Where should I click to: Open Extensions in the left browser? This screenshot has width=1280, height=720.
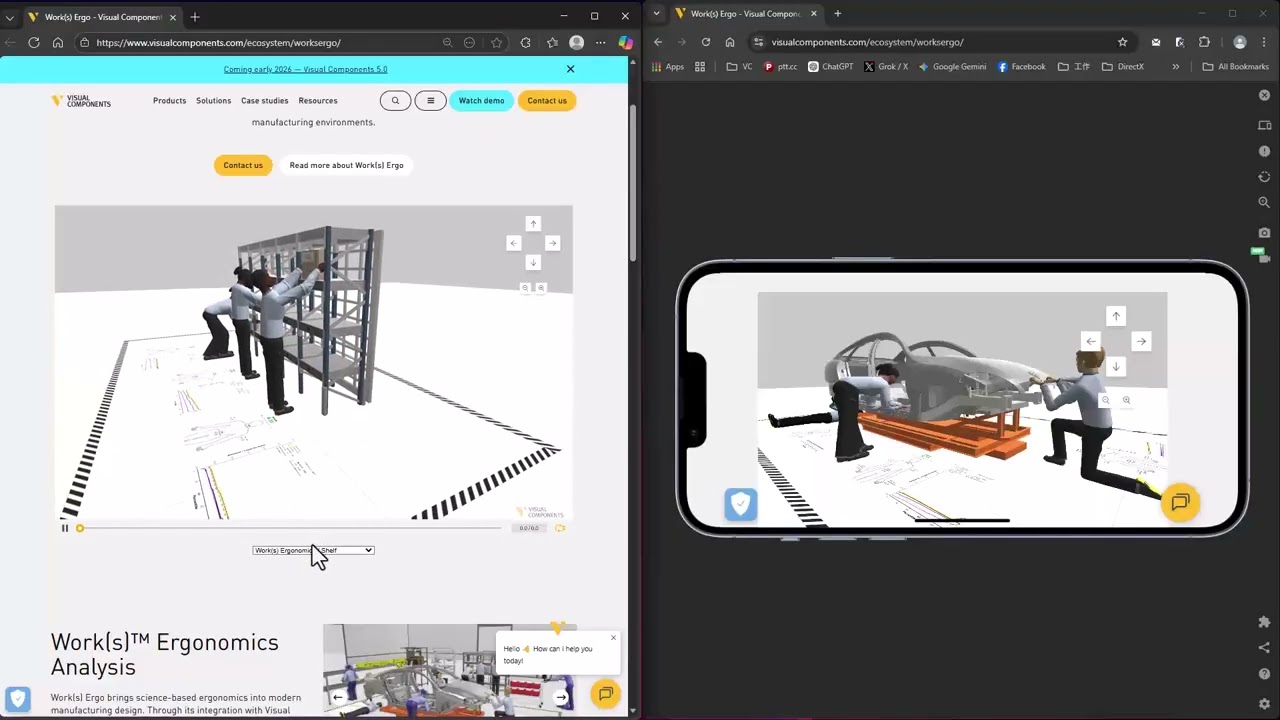point(525,42)
